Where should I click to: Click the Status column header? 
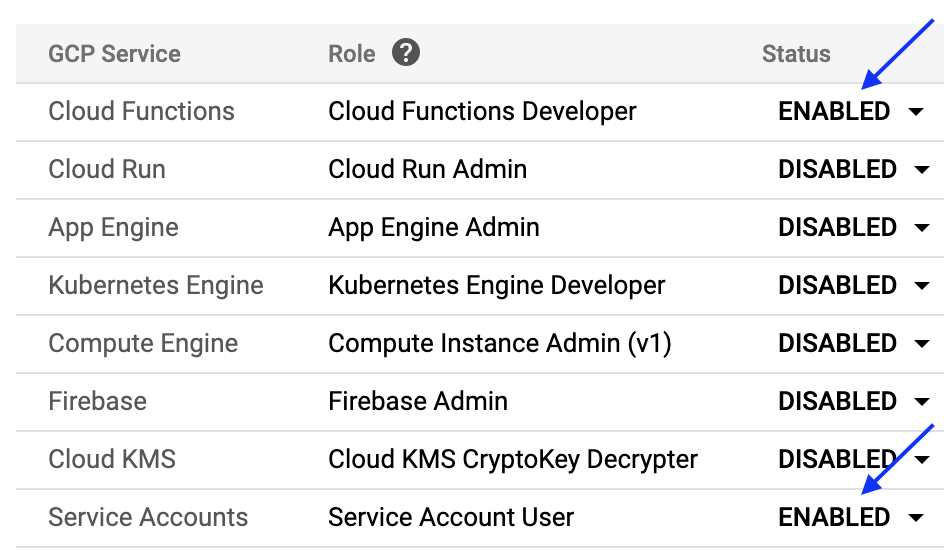tap(796, 54)
